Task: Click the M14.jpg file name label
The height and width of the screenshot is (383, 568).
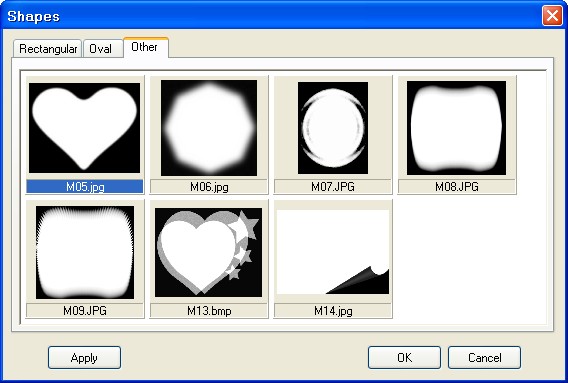Action: 333,311
